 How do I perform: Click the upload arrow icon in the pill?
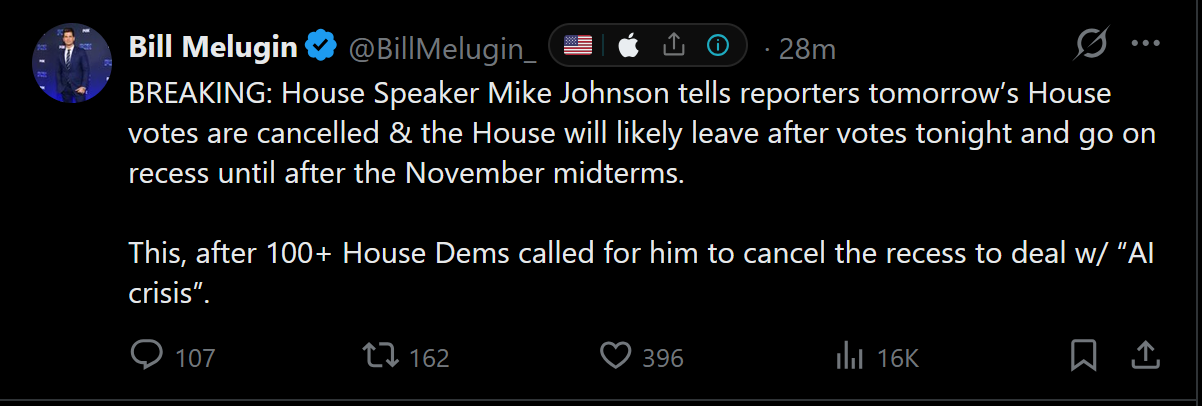click(x=674, y=45)
